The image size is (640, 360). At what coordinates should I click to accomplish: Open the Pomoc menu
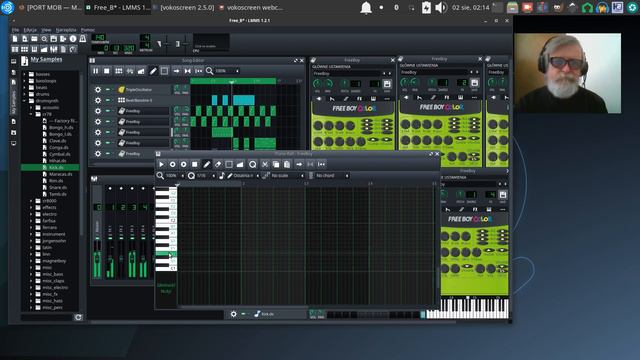pyautogui.click(x=87, y=30)
